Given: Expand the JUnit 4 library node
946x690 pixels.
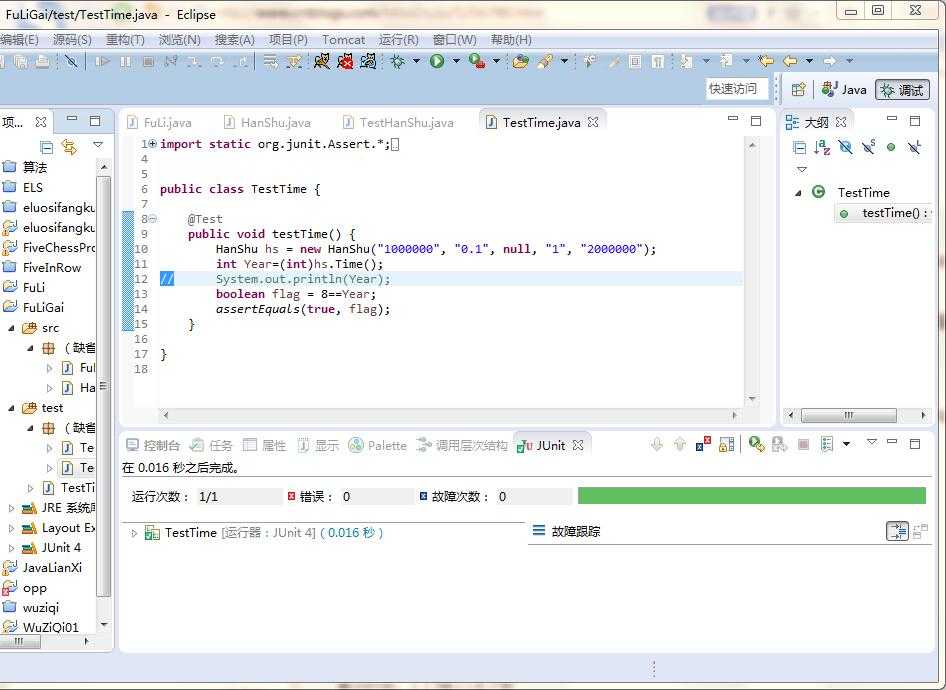Looking at the screenshot, I should tap(11, 548).
